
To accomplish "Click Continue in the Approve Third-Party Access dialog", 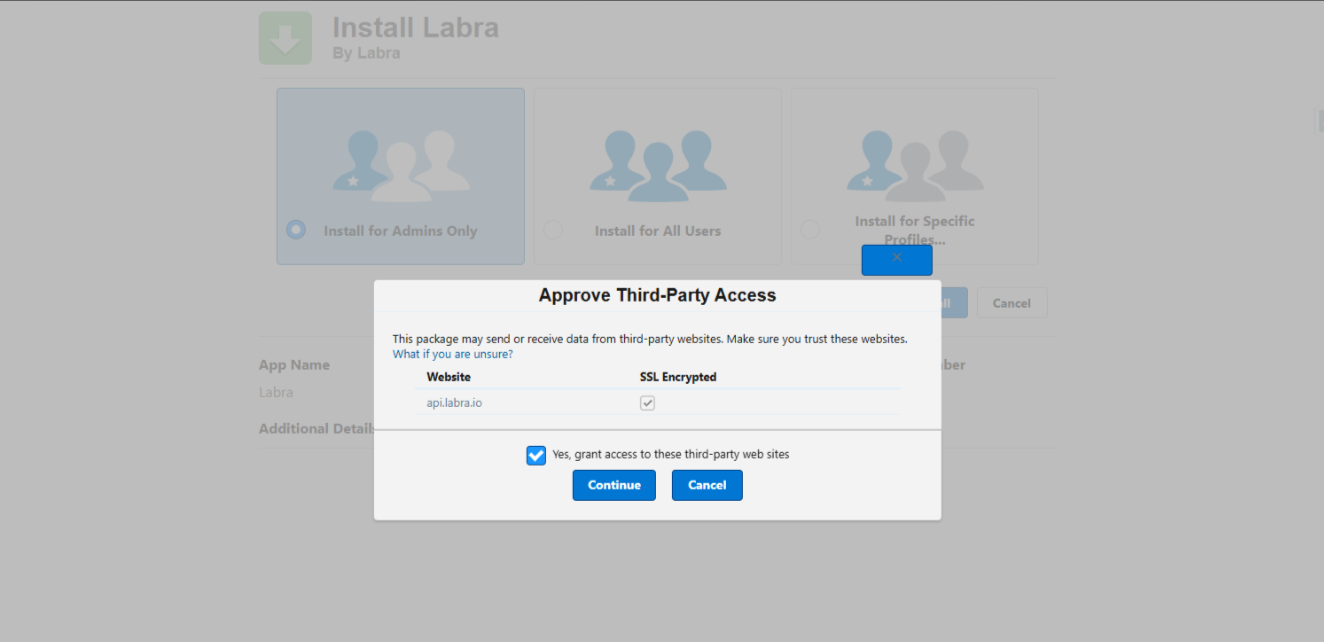I will [x=614, y=485].
